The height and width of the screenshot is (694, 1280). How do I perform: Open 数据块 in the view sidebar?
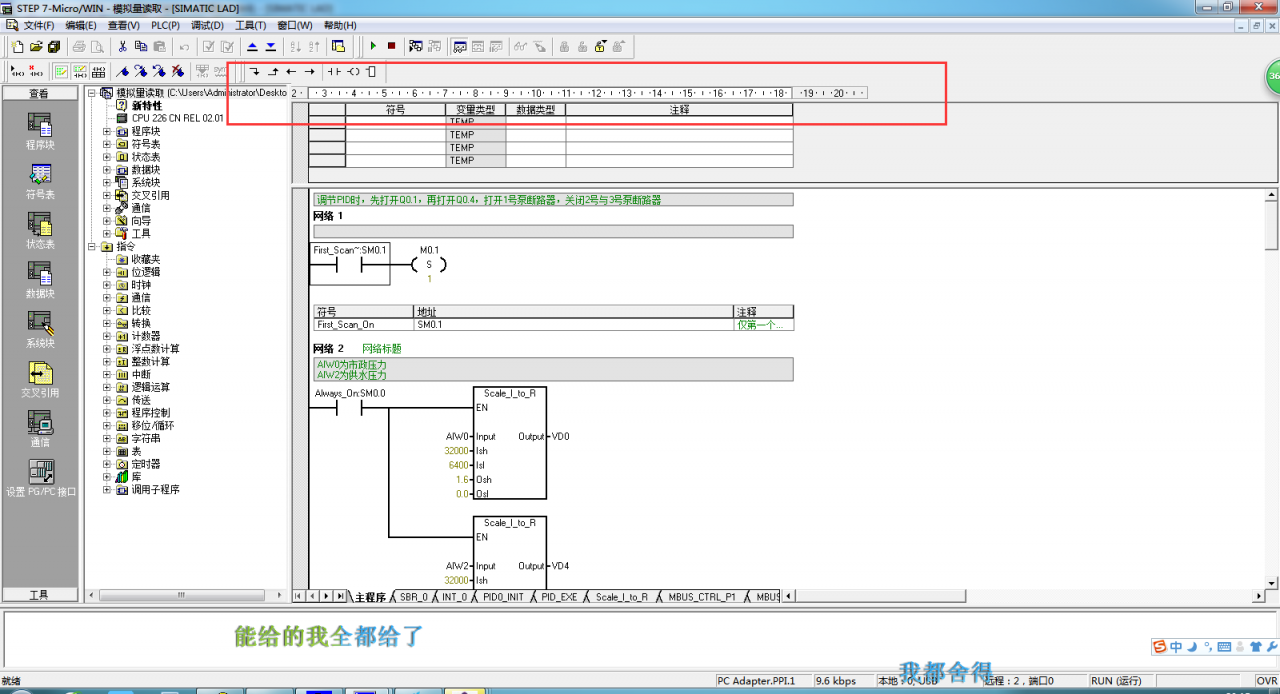pos(40,279)
